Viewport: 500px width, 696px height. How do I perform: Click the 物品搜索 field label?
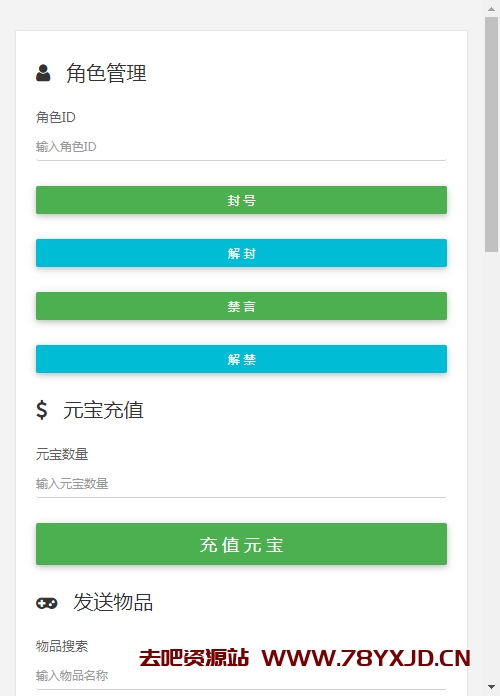point(62,646)
